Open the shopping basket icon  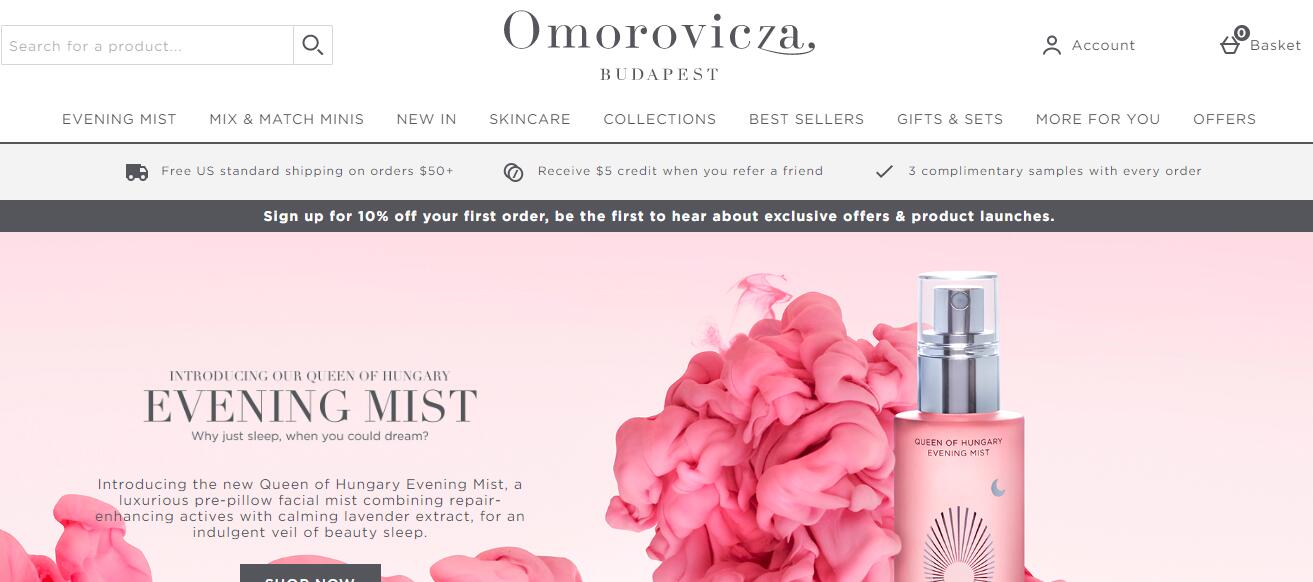point(1230,46)
